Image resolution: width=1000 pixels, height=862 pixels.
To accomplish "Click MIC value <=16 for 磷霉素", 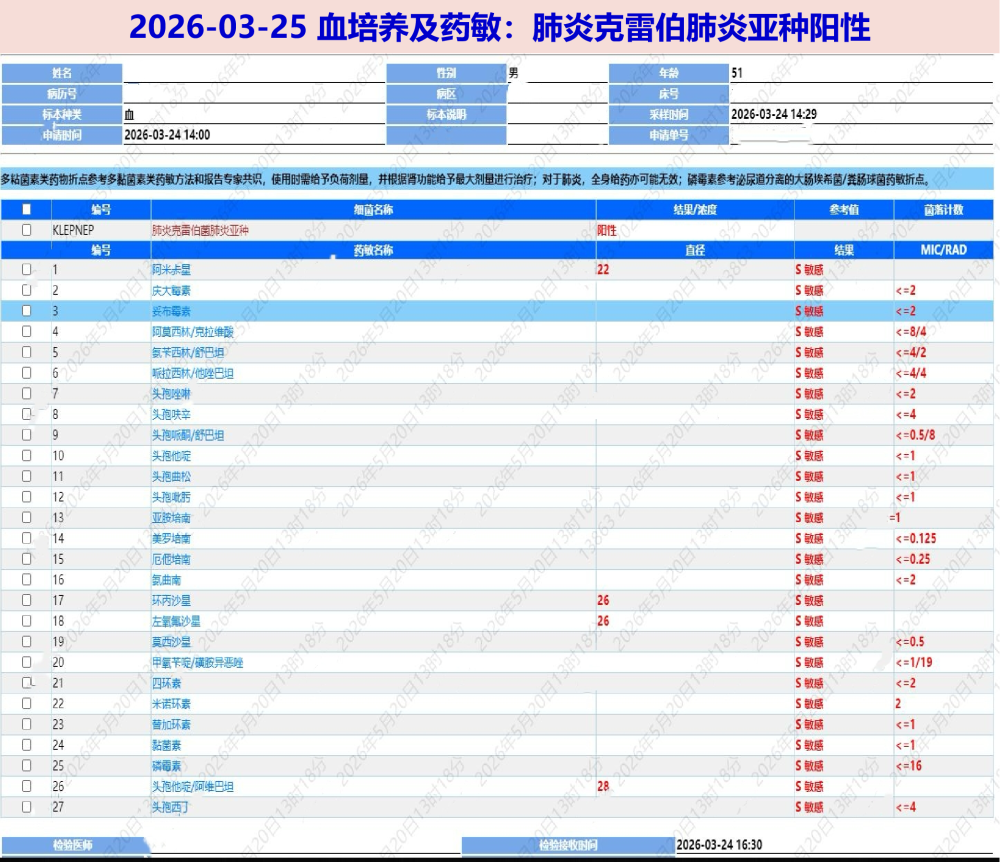I will (909, 766).
